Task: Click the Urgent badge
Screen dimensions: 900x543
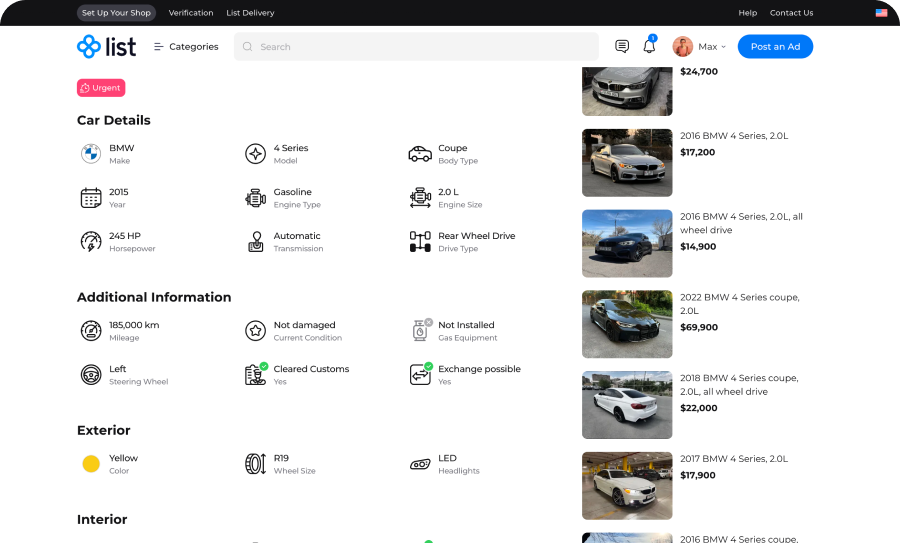Action: coord(101,88)
